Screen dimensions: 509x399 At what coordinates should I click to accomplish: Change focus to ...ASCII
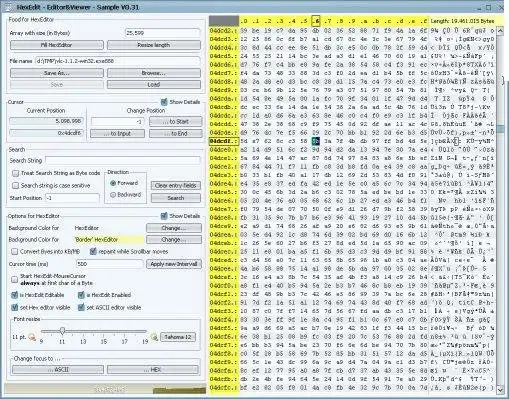(58, 369)
